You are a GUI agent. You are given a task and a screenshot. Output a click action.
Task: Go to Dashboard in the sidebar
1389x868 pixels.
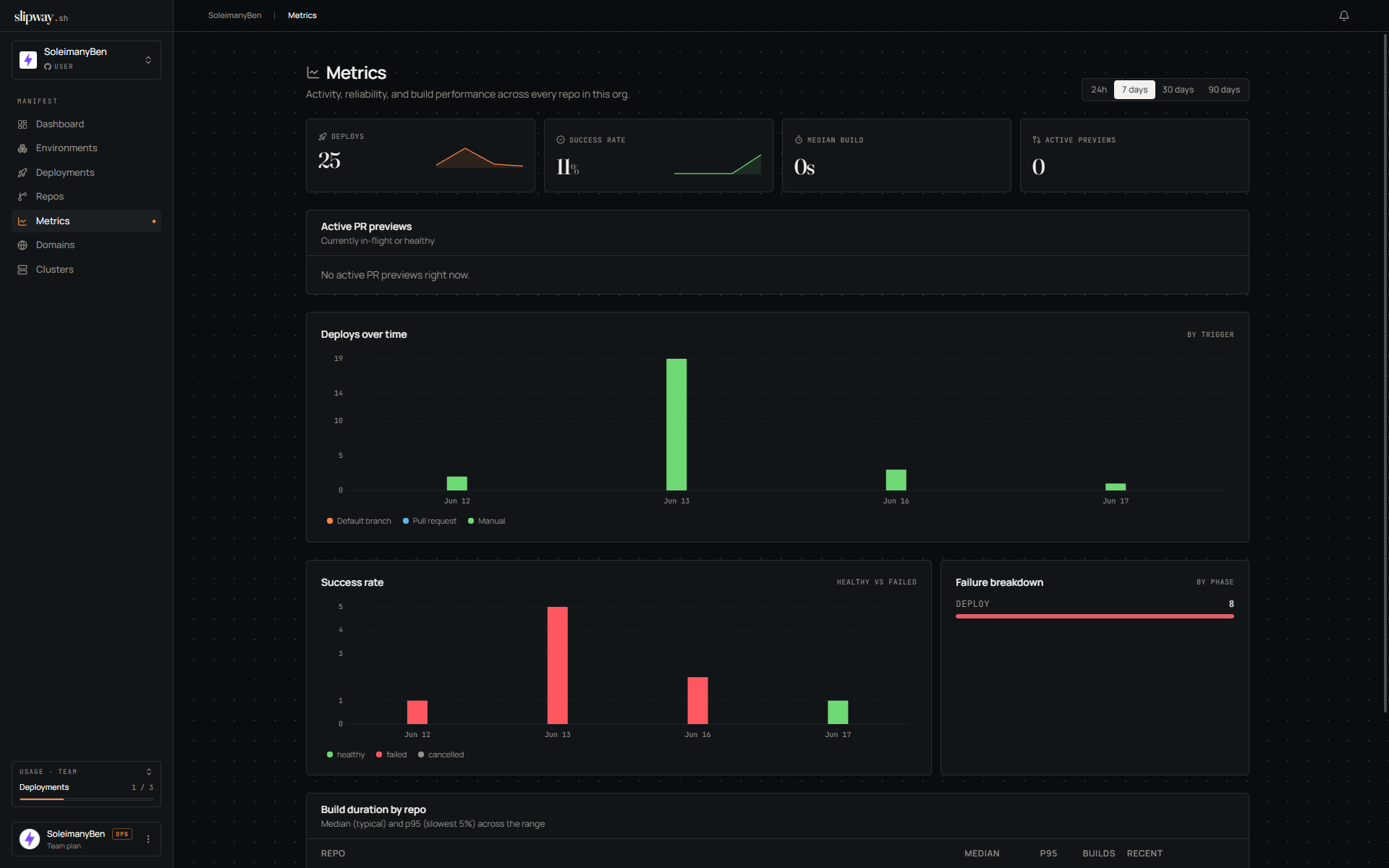coord(86,124)
